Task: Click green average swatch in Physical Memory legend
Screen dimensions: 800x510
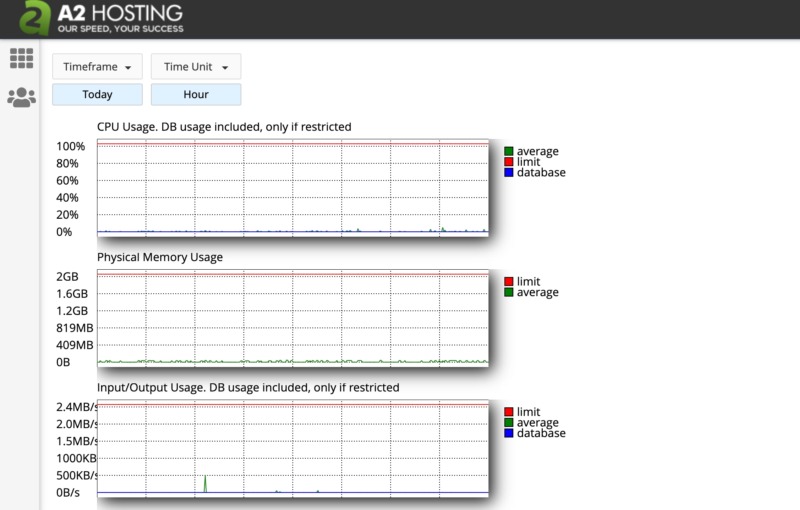Action: pyautogui.click(x=509, y=293)
